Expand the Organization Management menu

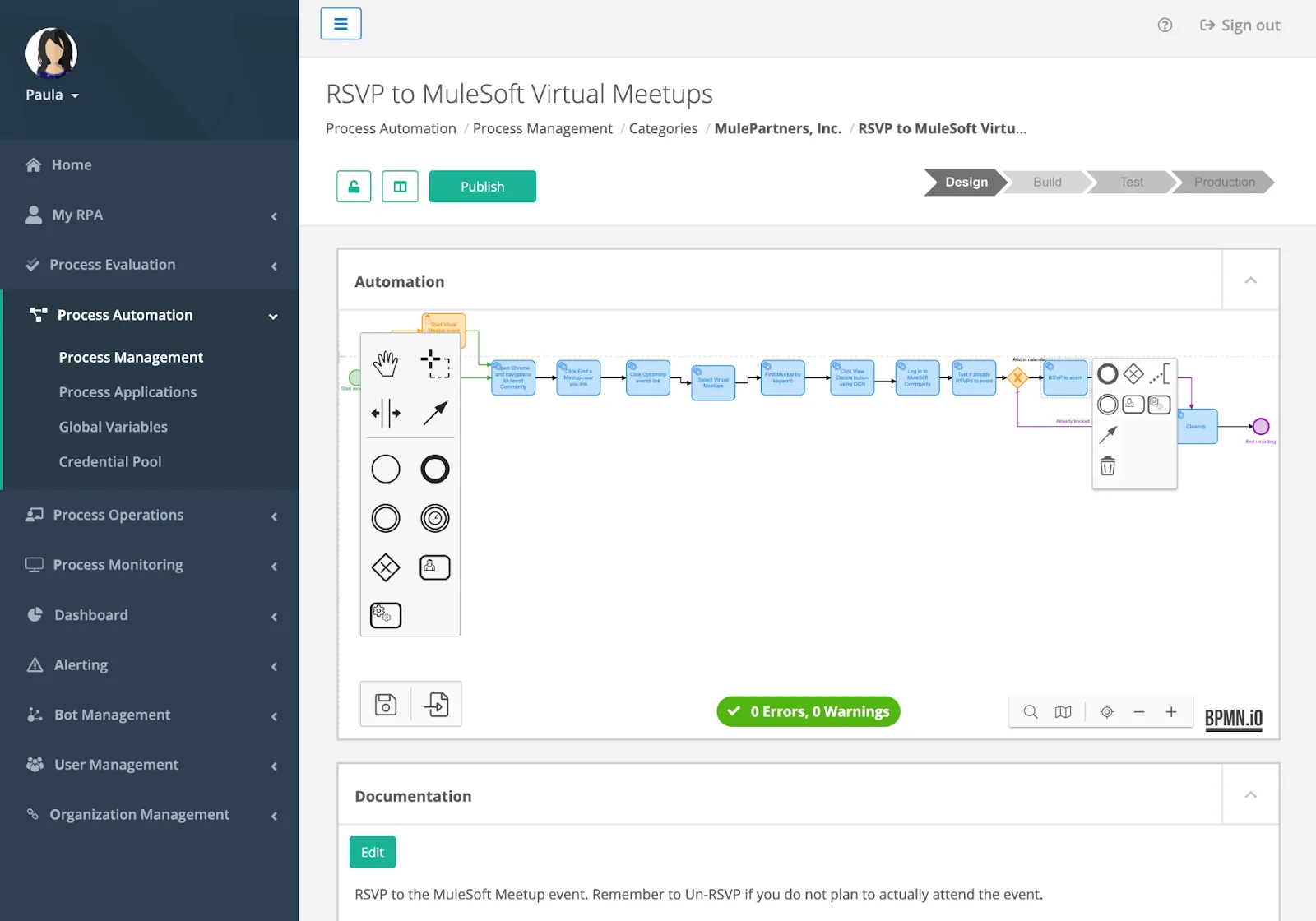pyautogui.click(x=150, y=815)
